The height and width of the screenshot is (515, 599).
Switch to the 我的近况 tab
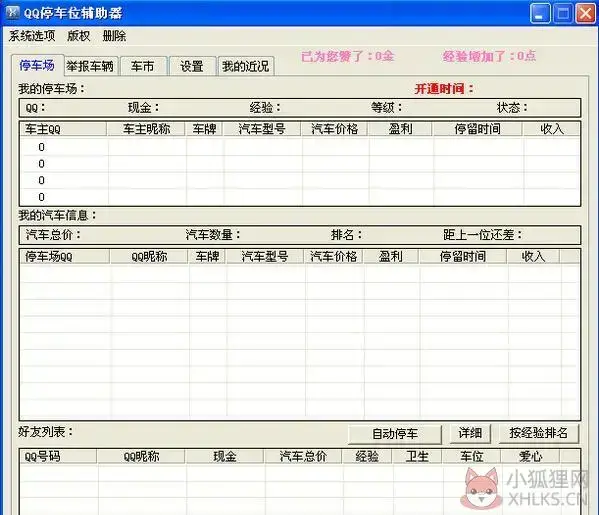point(246,66)
